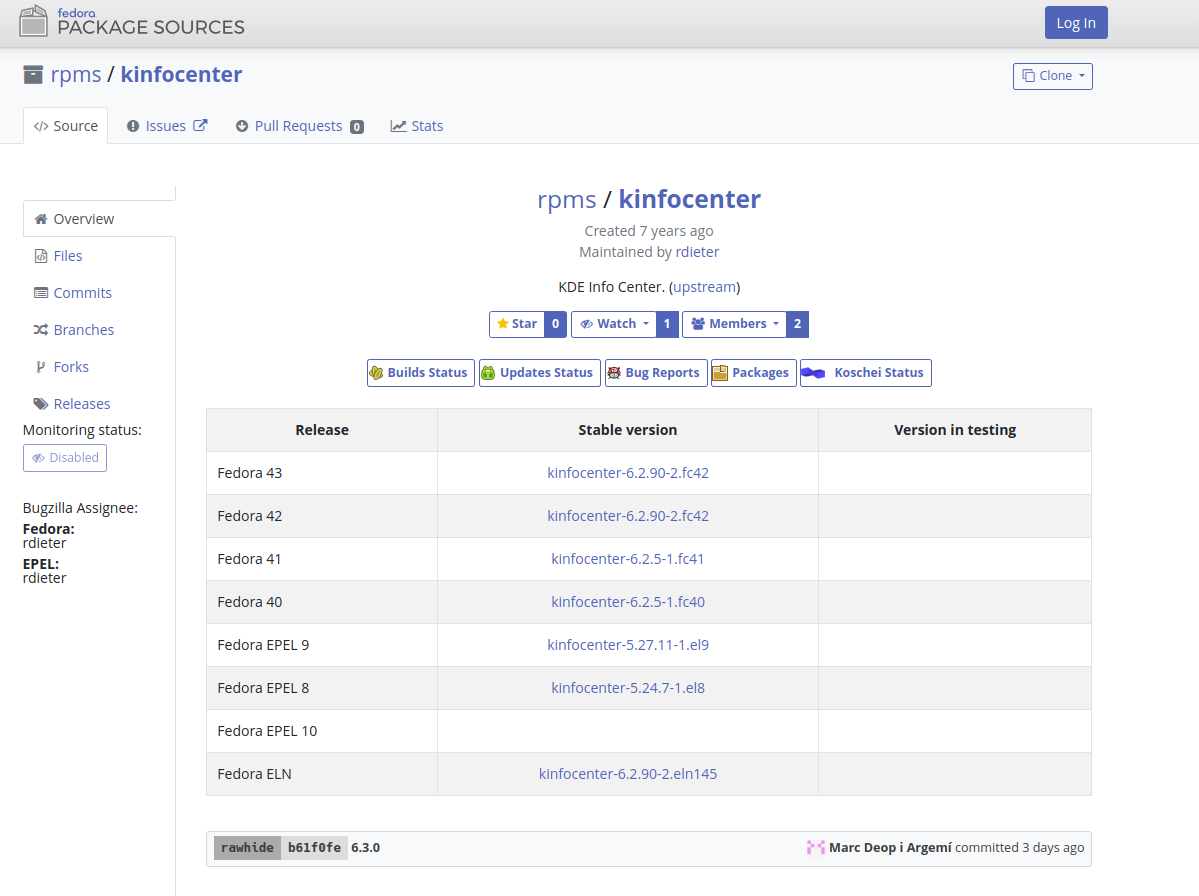Click the 6.3.0 commit message
This screenshot has width=1199, height=896.
366,847
